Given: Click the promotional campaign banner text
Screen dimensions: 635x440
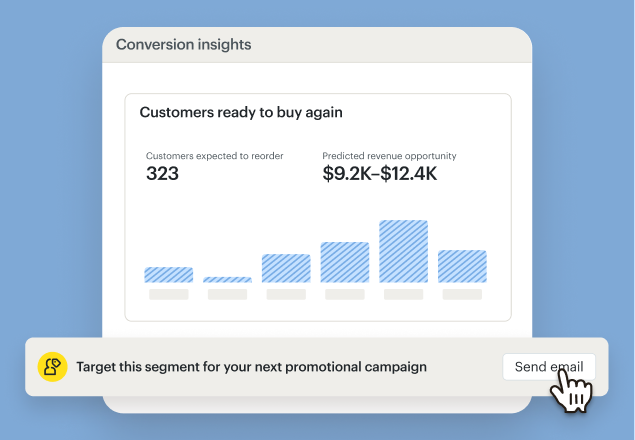Looking at the screenshot, I should tap(251, 367).
